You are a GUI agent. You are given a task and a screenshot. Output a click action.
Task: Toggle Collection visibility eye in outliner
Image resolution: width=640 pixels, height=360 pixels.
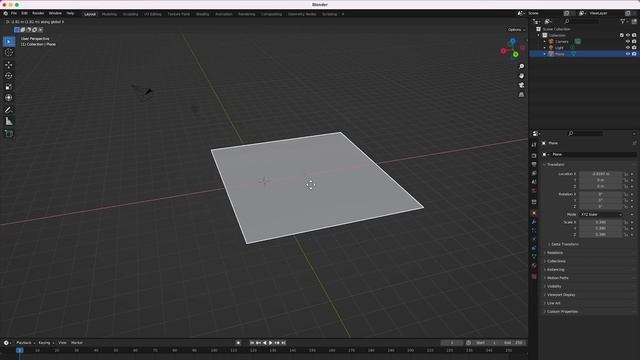pos(628,36)
